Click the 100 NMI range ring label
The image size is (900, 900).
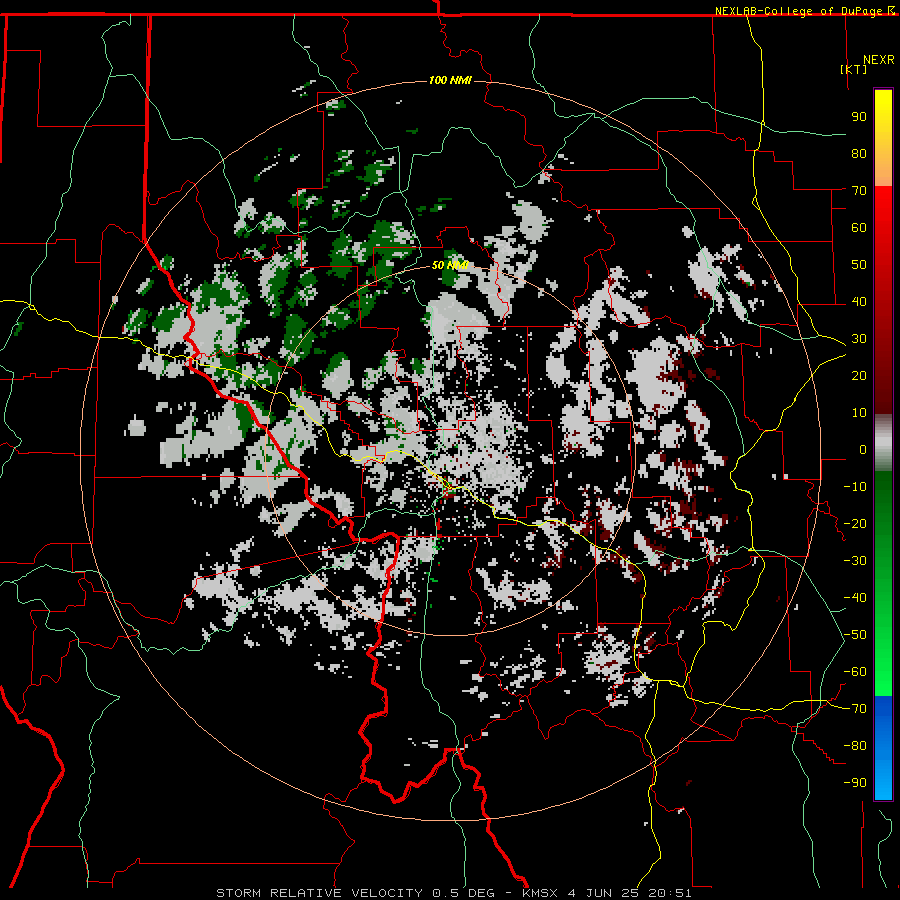[450, 80]
